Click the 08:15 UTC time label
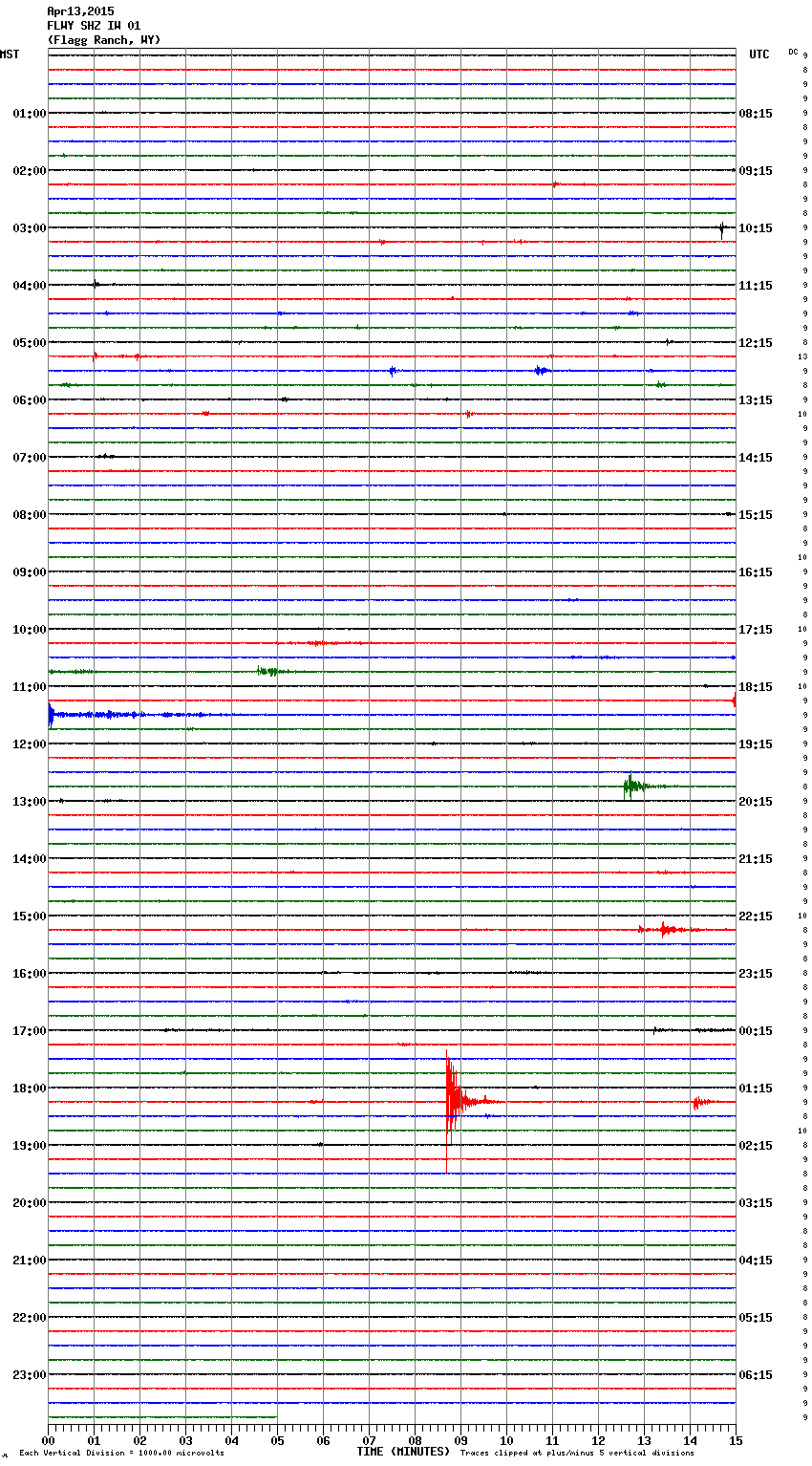Screen dimensions: 812x1466 pyautogui.click(x=756, y=114)
